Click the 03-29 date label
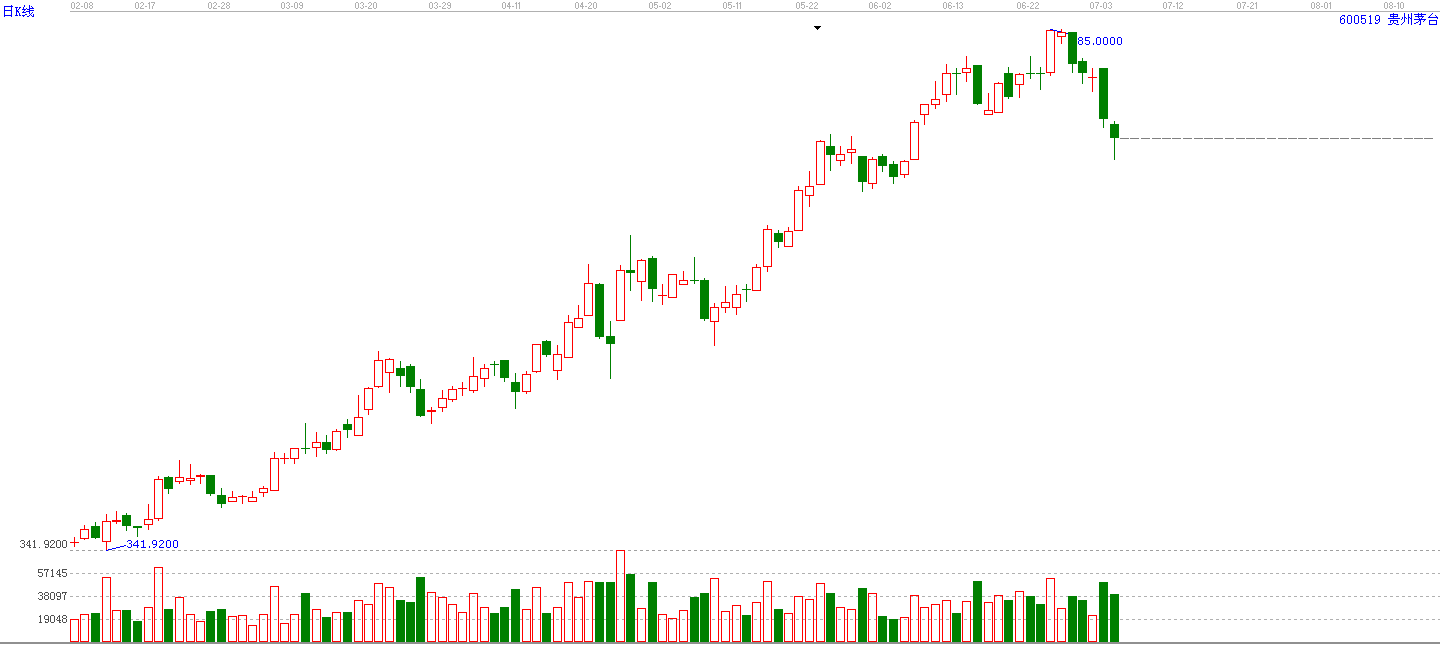This screenshot has width=1440, height=646. coord(439,5)
